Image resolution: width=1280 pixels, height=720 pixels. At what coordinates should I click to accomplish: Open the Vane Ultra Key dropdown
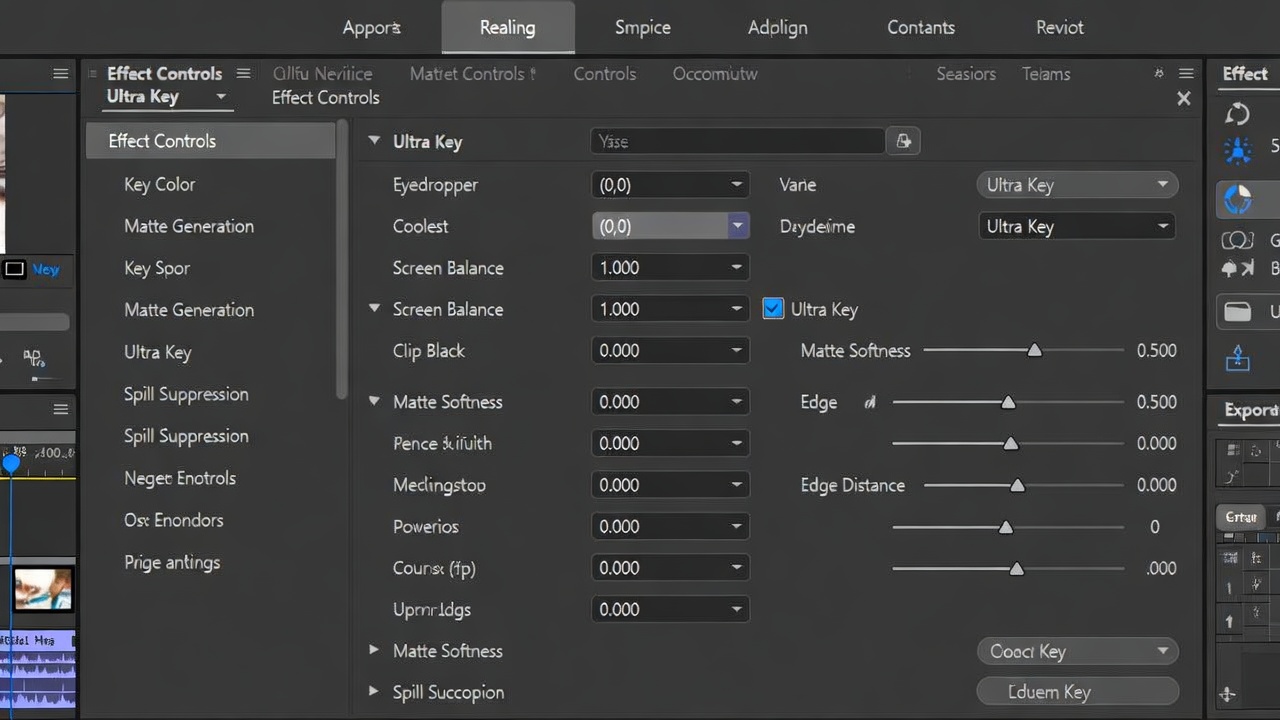coord(1076,185)
